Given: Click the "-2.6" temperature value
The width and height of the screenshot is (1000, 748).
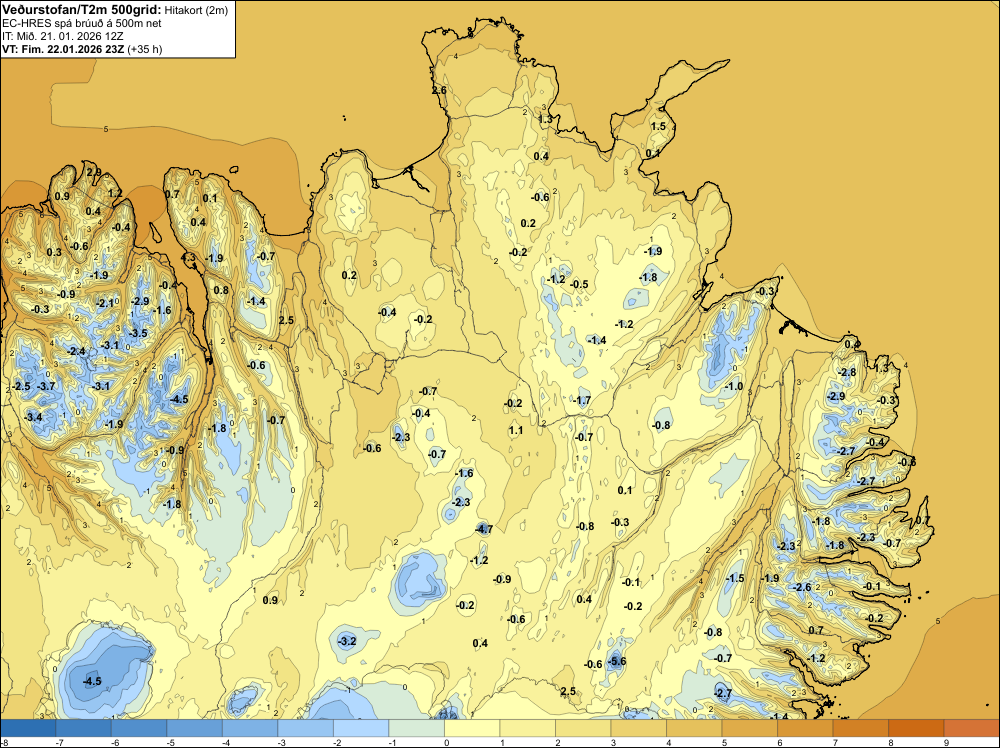Looking at the screenshot, I should coord(801,587).
